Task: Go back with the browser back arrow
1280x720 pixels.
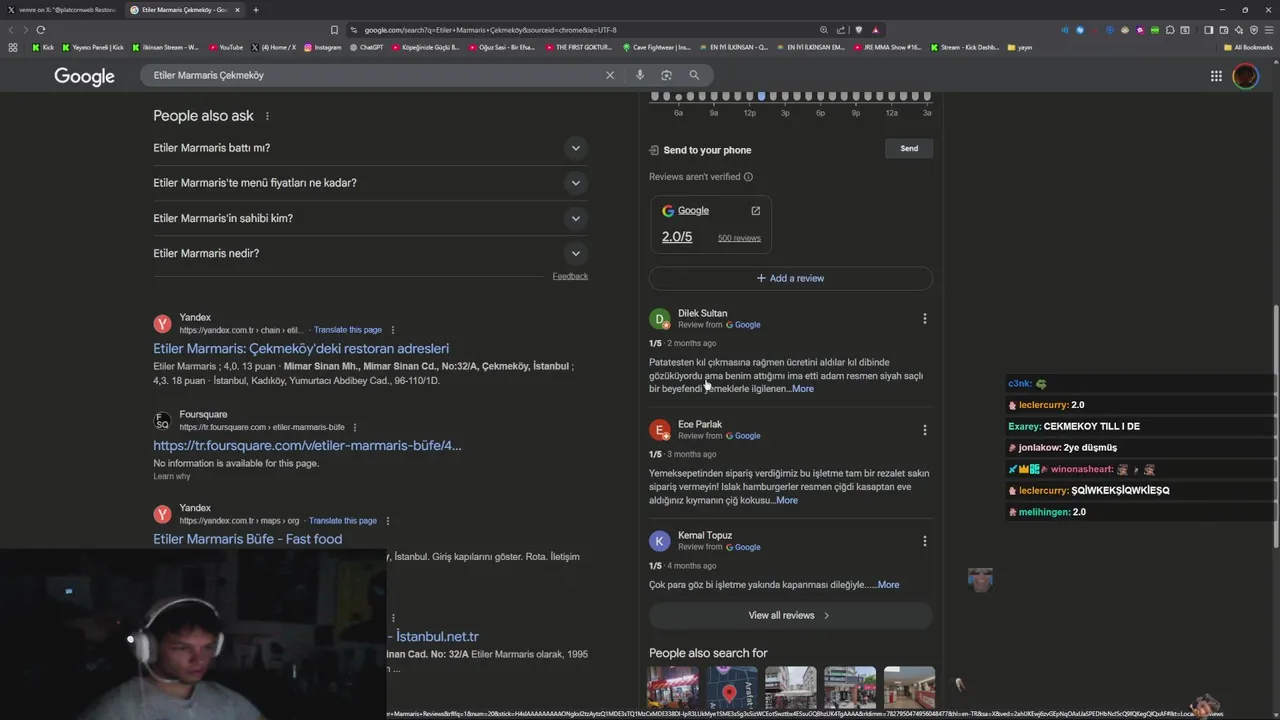Action: click(12, 30)
